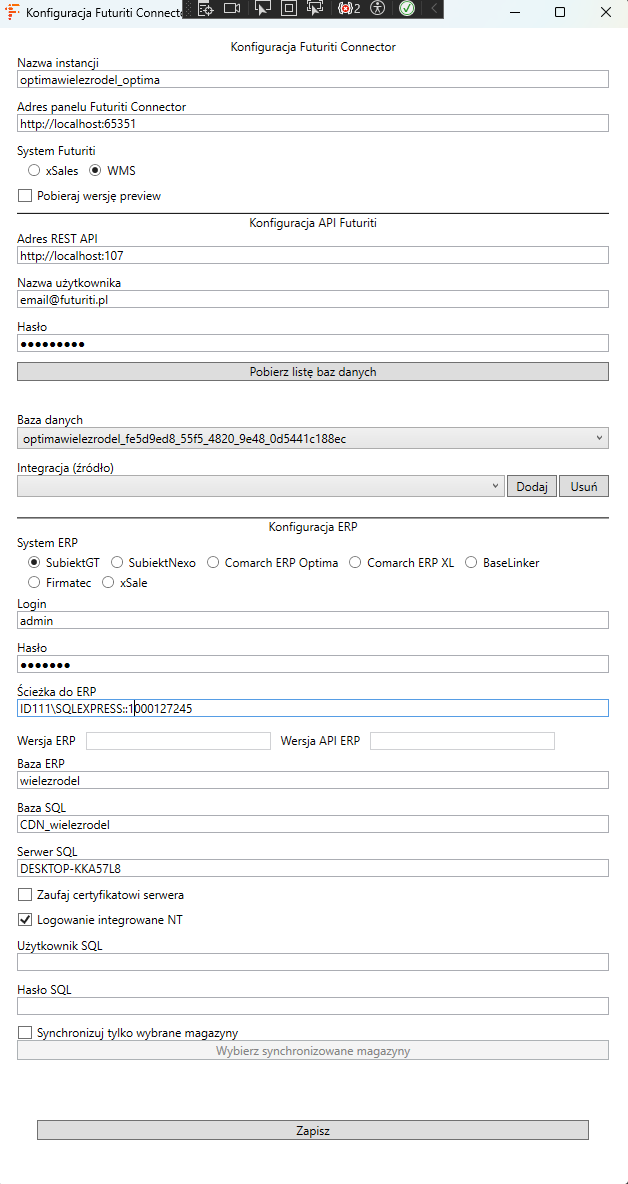Maximize the Konfiguracja Futuriti Connector window

[560, 12]
